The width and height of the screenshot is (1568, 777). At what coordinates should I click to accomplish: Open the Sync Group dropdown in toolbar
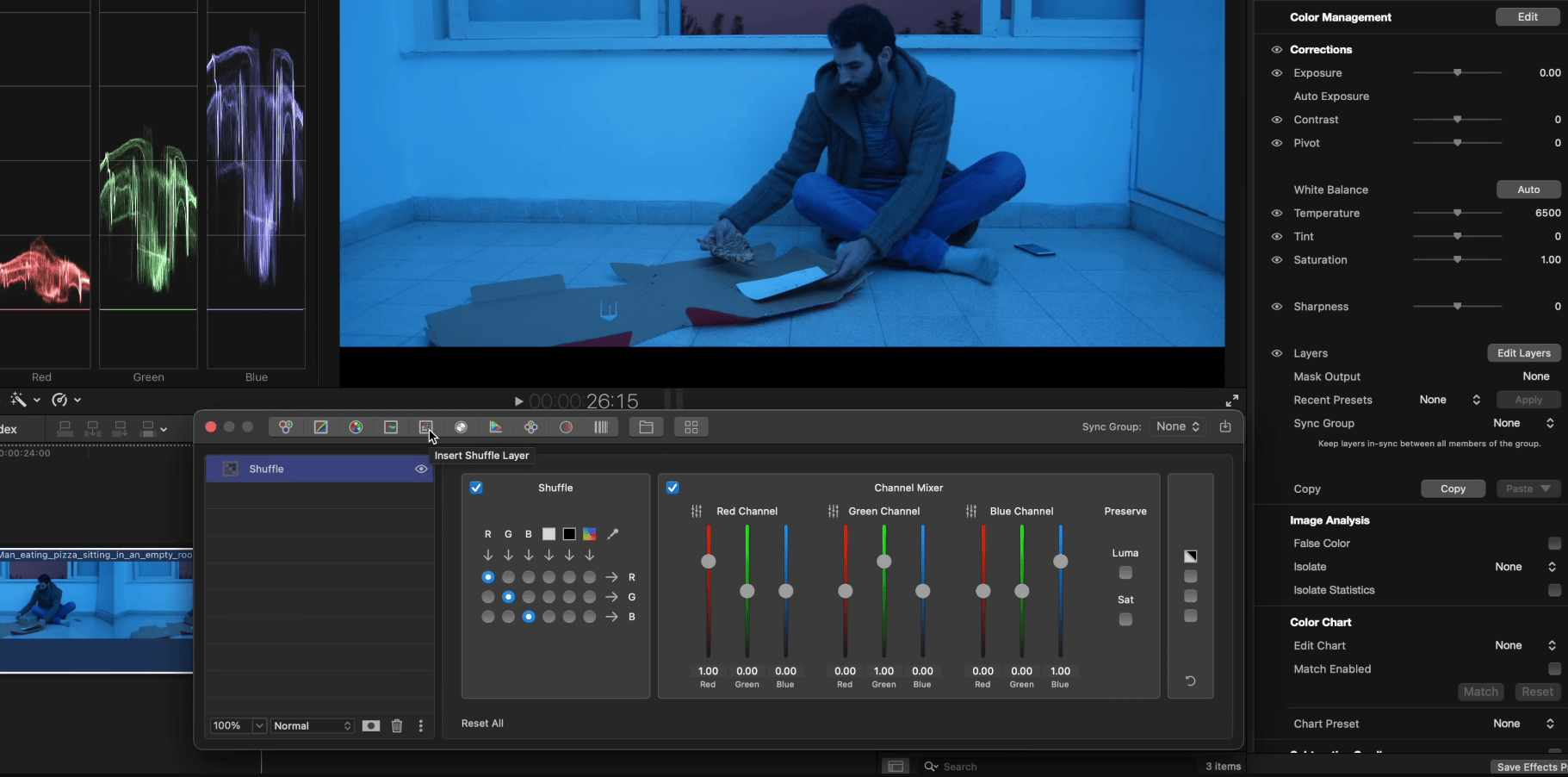coord(1177,426)
